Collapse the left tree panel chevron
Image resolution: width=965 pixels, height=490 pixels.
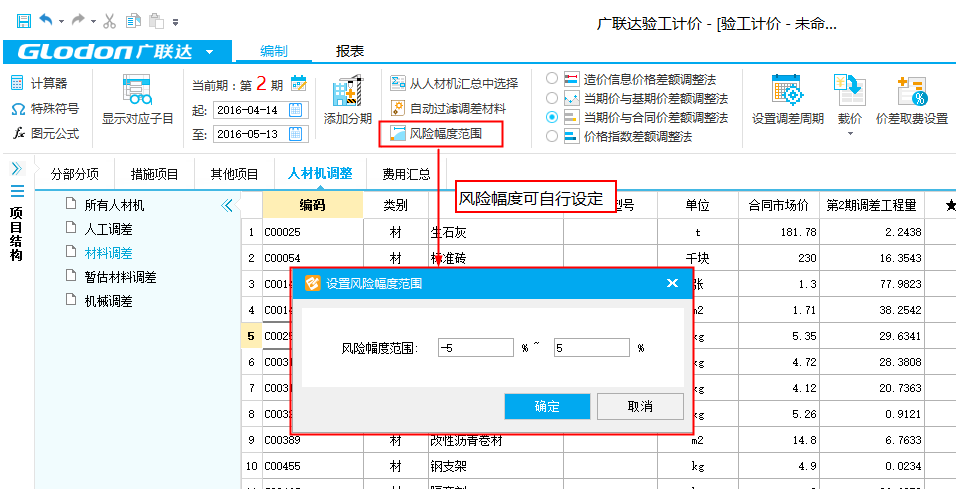click(226, 206)
